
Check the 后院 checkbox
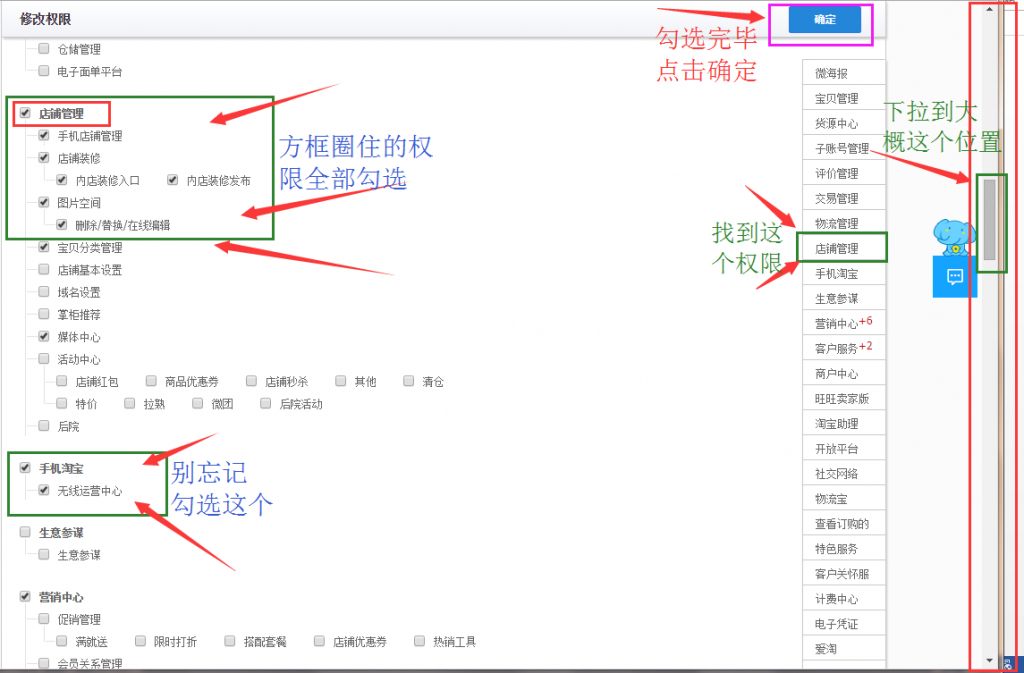pyautogui.click(x=44, y=426)
